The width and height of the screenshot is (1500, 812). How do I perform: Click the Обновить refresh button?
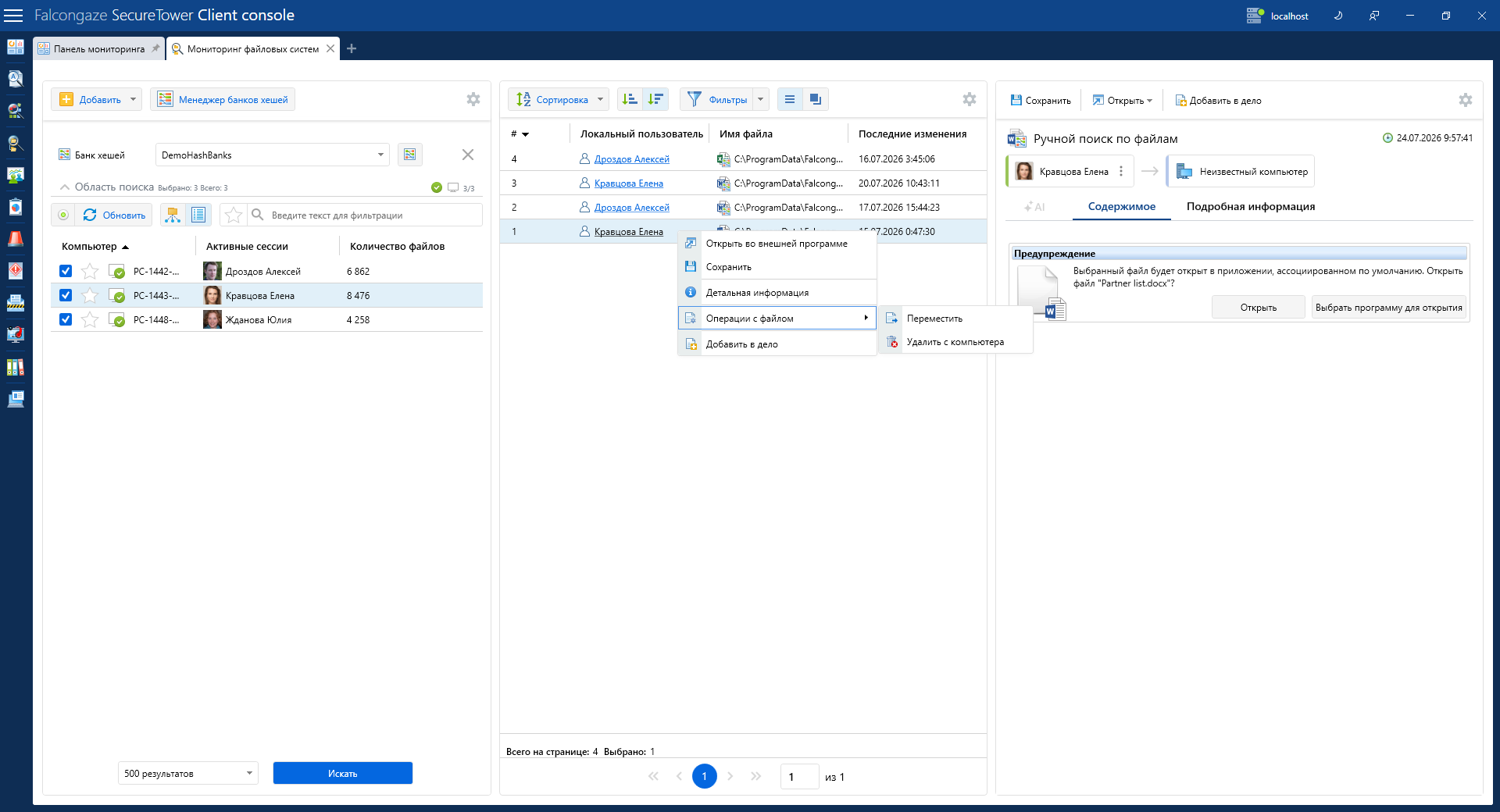click(x=115, y=215)
